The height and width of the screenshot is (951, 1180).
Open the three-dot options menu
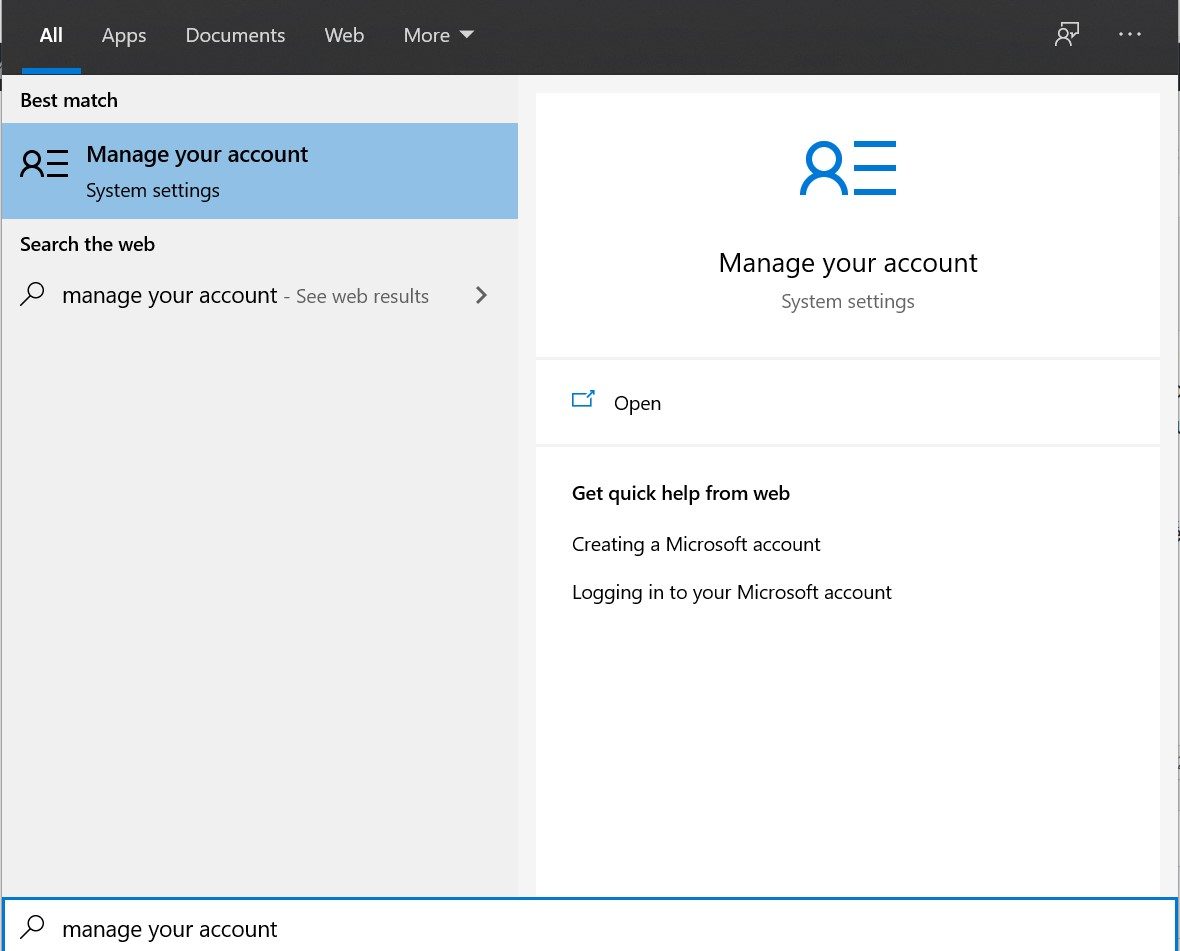[x=1130, y=35]
